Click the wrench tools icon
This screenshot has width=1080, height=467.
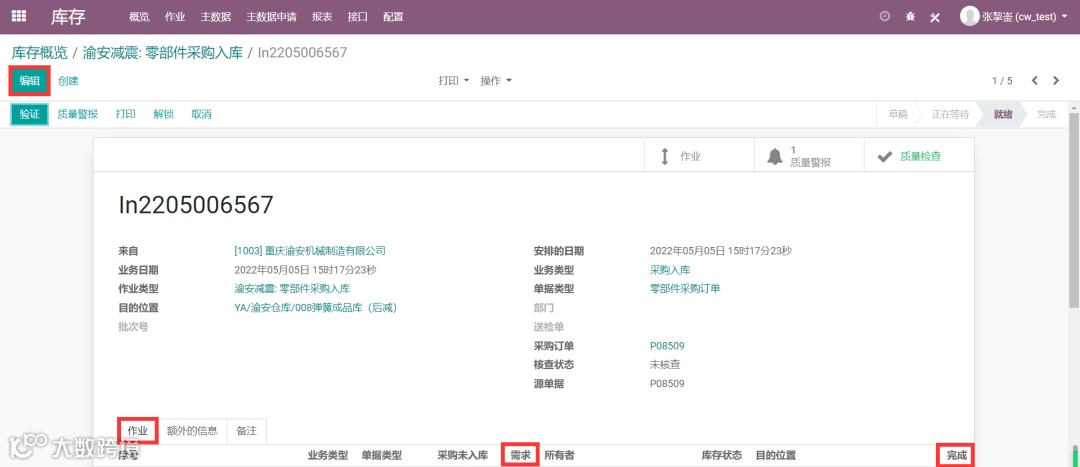pos(935,17)
